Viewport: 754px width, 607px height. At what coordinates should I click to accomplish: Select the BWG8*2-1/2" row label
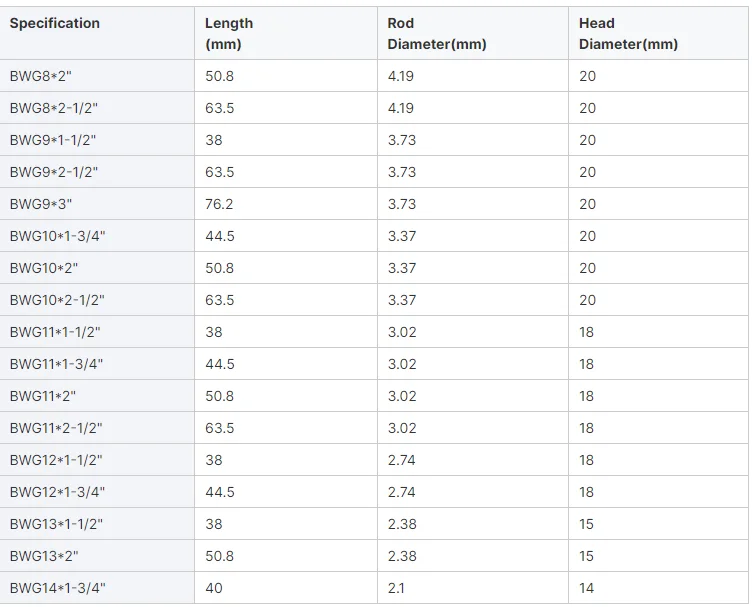coord(57,108)
